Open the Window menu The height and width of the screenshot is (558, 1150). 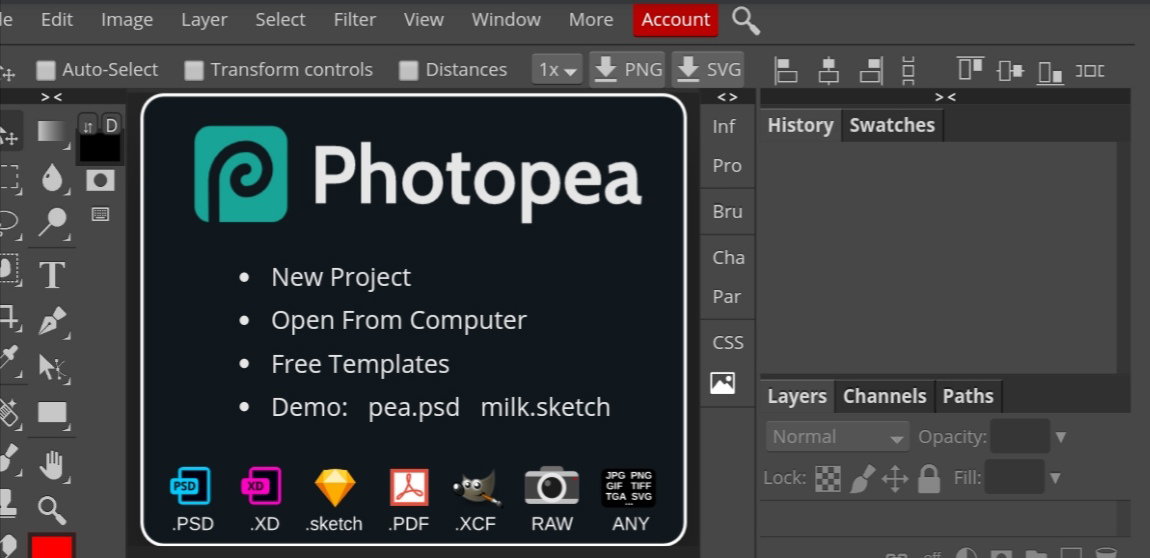click(x=506, y=20)
